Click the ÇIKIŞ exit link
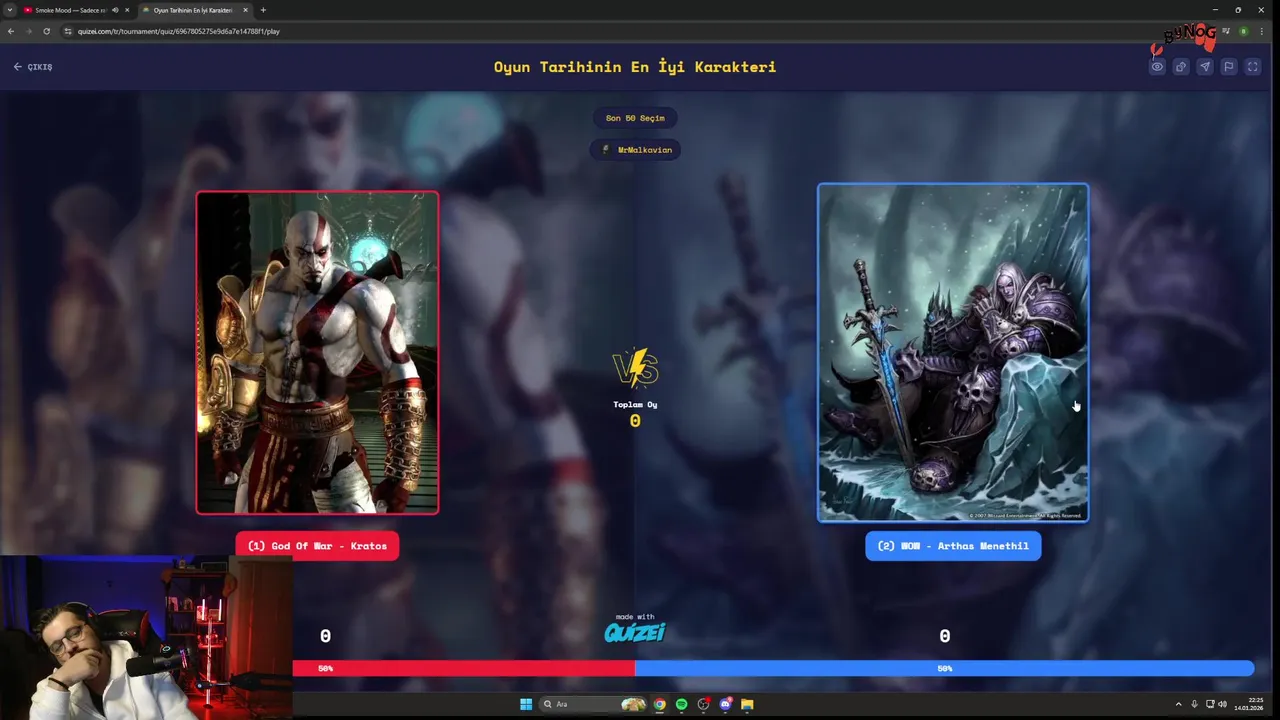The width and height of the screenshot is (1280, 720). pyautogui.click(x=33, y=67)
